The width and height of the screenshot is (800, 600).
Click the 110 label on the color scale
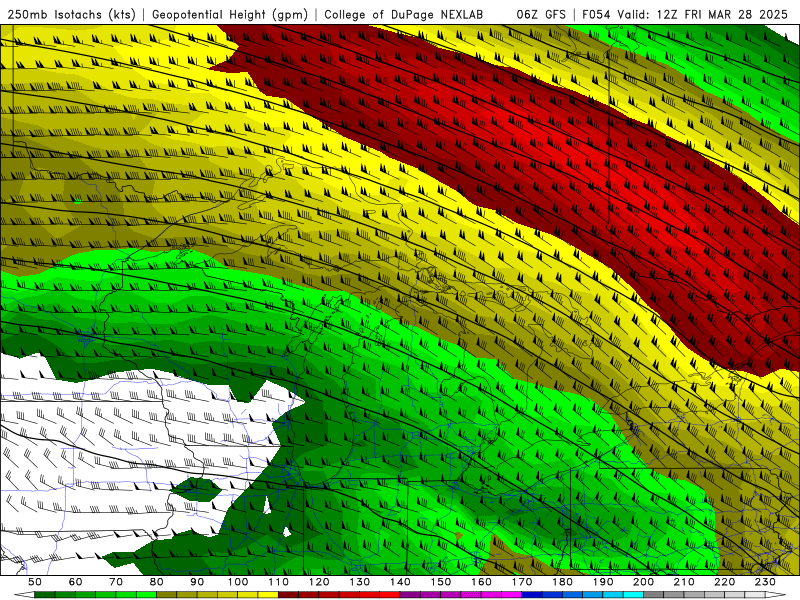click(x=279, y=582)
